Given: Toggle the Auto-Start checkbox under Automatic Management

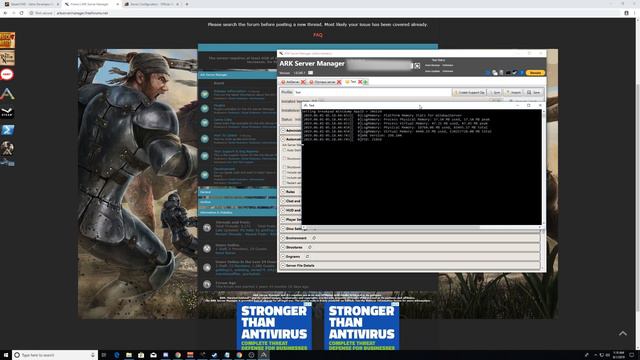Looking at the screenshot, I should pos(285,150).
